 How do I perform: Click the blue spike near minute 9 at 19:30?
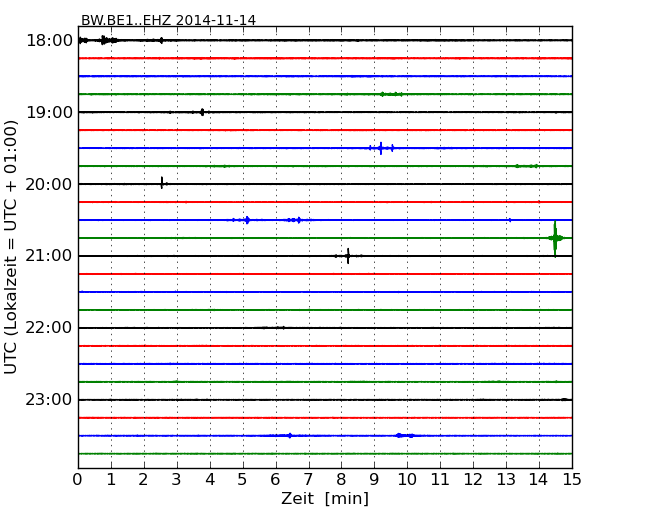(x=381, y=148)
